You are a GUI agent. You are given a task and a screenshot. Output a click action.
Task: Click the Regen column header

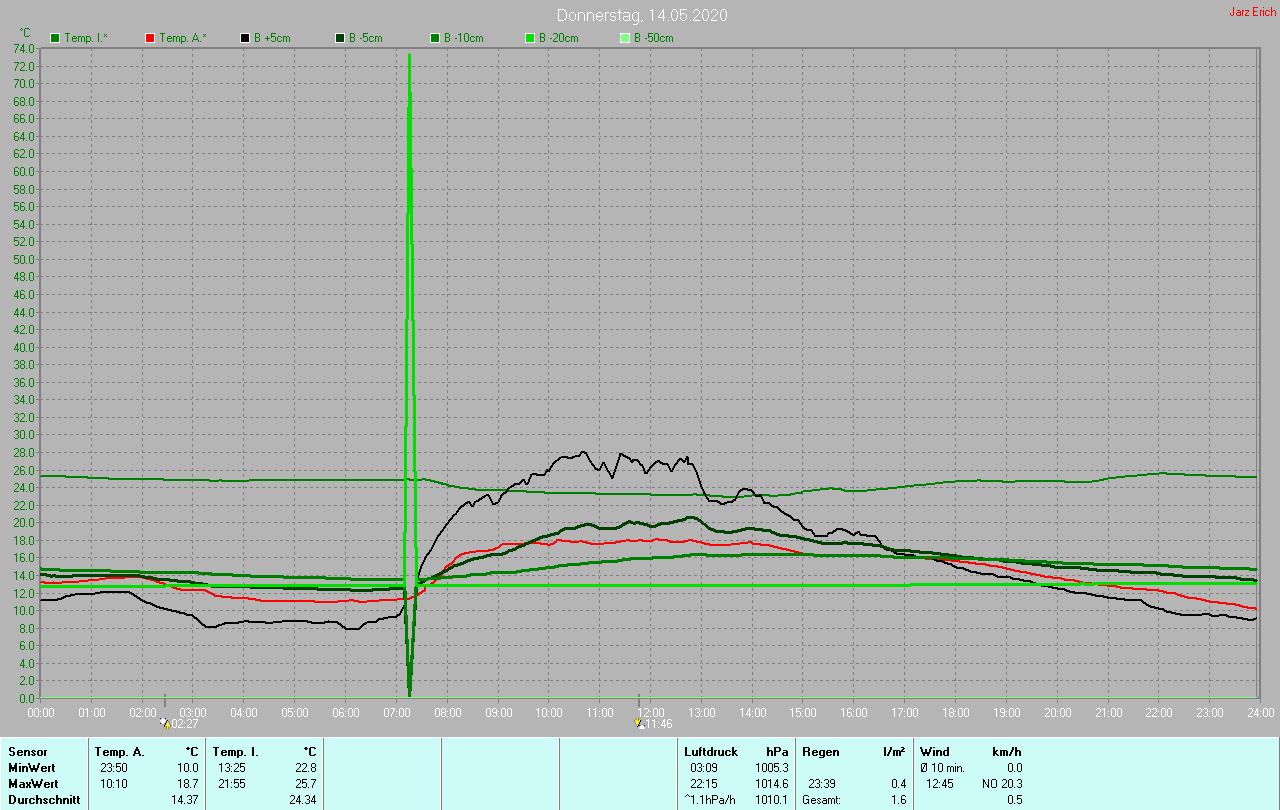click(820, 751)
